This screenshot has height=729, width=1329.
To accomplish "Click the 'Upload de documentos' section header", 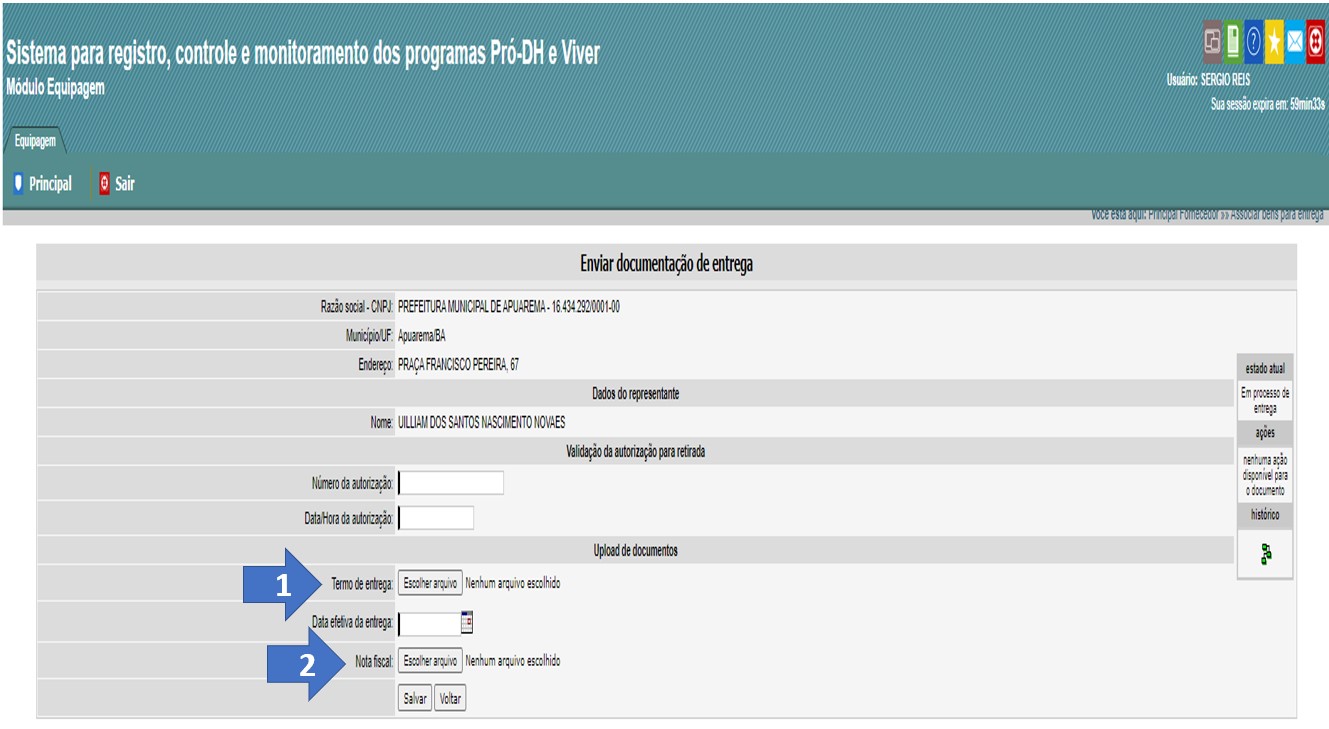I will (636, 551).
